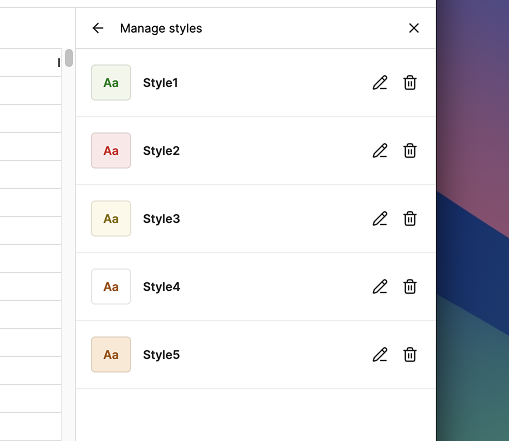Click the Style5 name label

(161, 355)
